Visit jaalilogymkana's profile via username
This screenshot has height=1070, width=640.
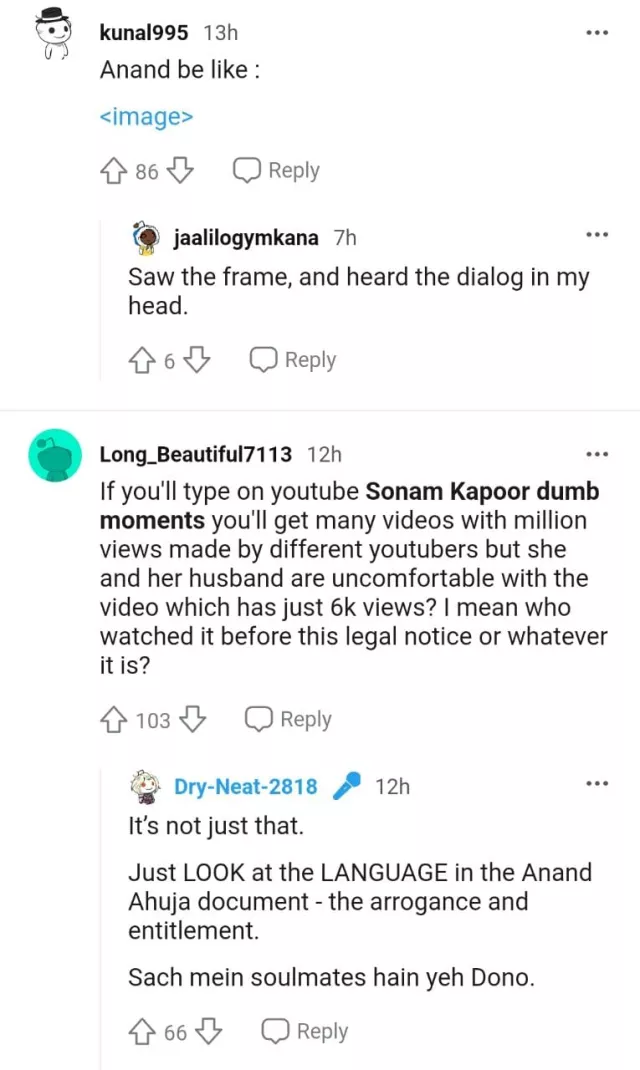click(246, 238)
